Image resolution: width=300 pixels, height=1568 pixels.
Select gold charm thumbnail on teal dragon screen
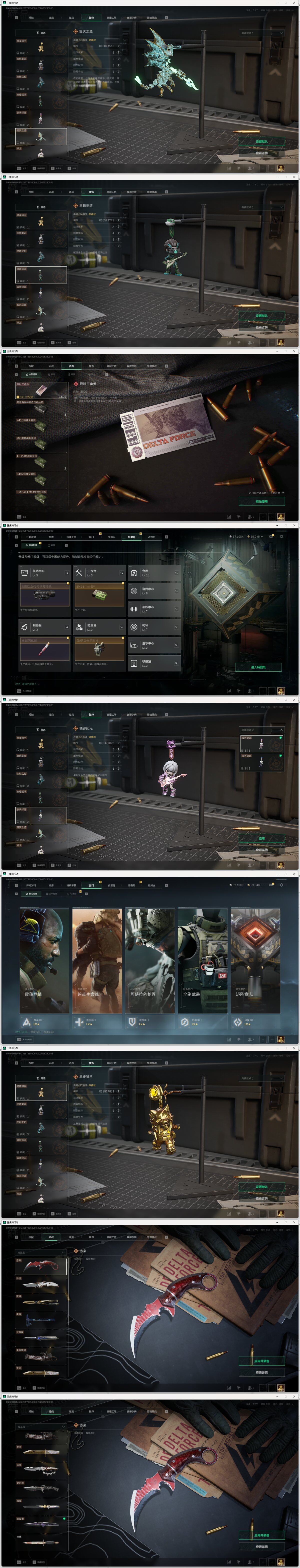pos(41,47)
